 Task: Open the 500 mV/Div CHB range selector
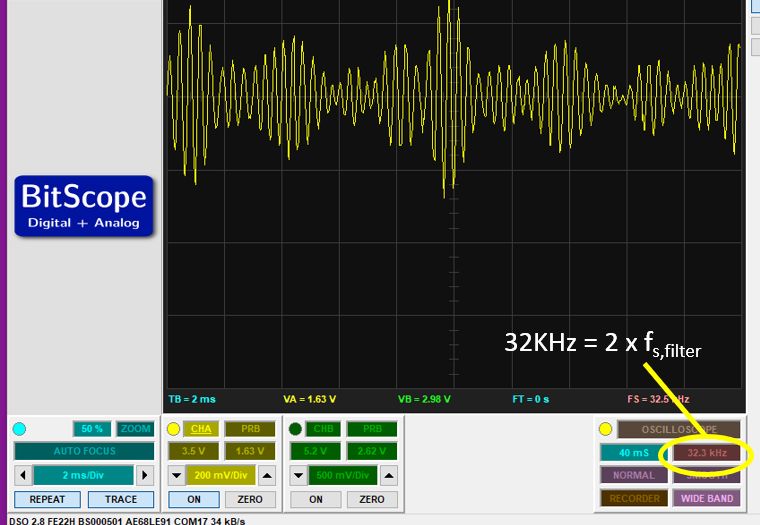click(x=343, y=475)
